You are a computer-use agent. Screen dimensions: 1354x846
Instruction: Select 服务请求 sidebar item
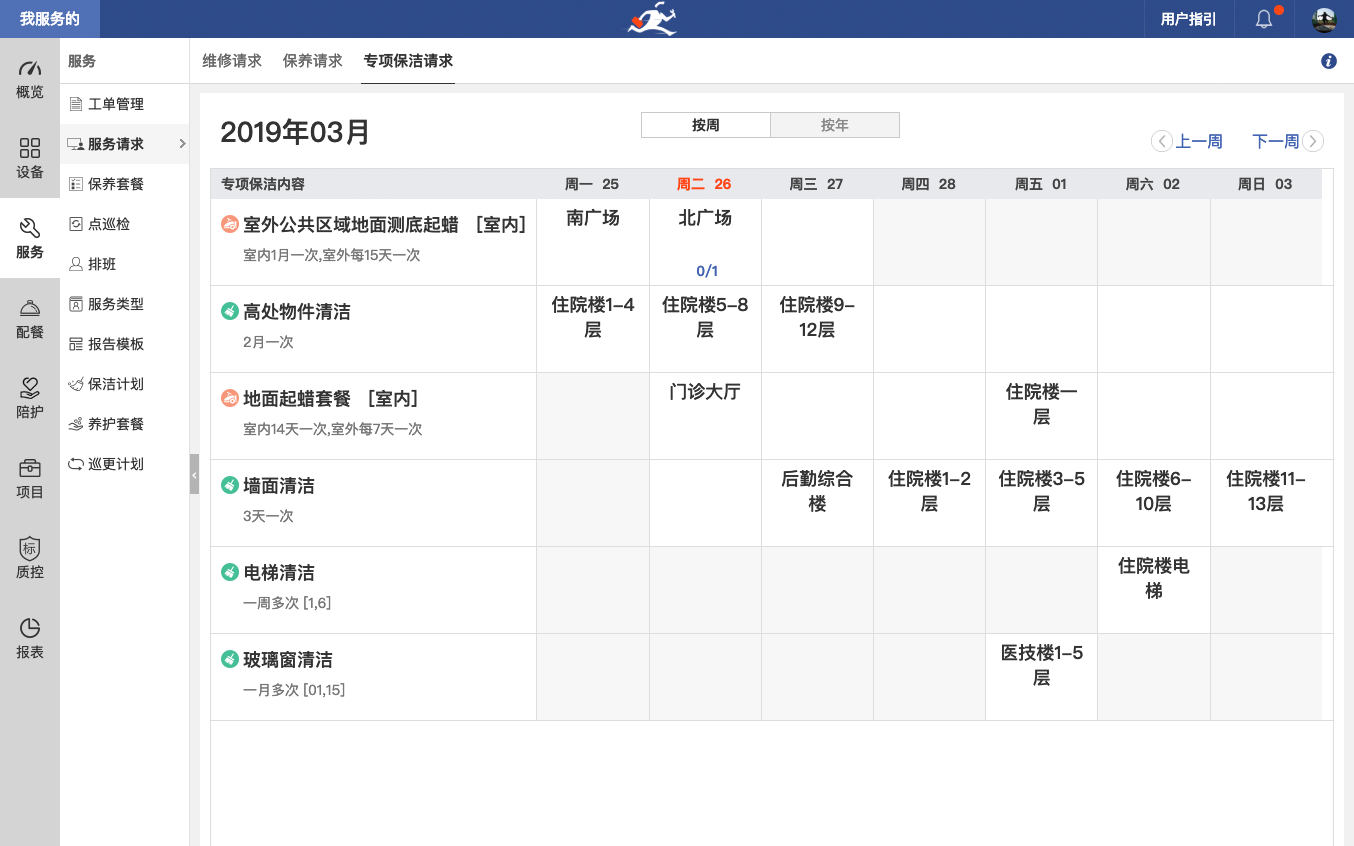(x=125, y=144)
